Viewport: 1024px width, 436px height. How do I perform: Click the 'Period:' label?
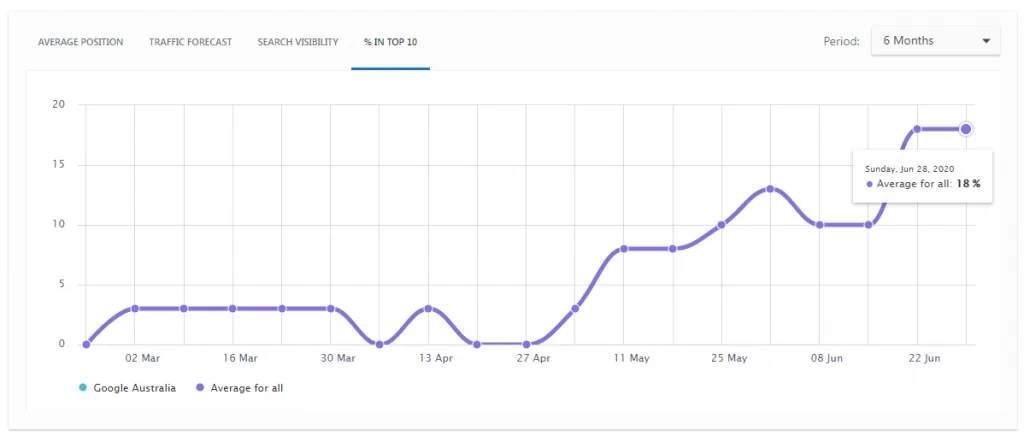point(842,41)
